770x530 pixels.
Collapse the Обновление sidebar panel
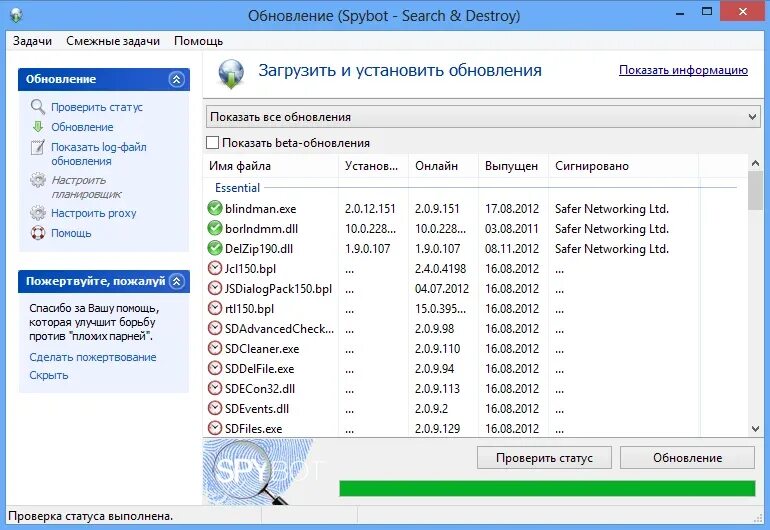pos(176,79)
